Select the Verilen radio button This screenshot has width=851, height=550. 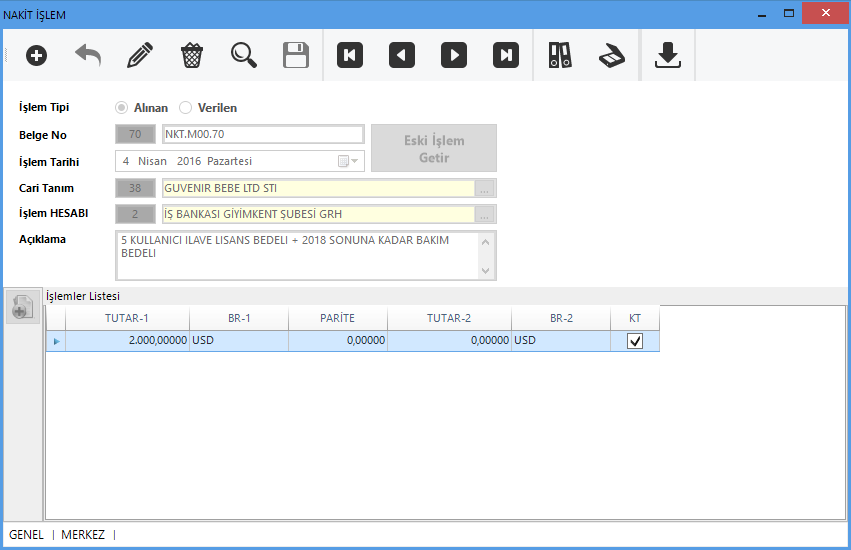(x=185, y=108)
